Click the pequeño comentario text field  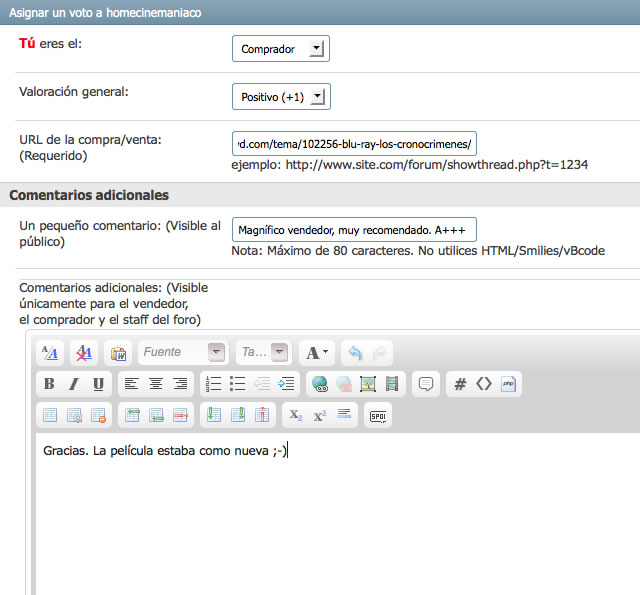[x=354, y=229]
